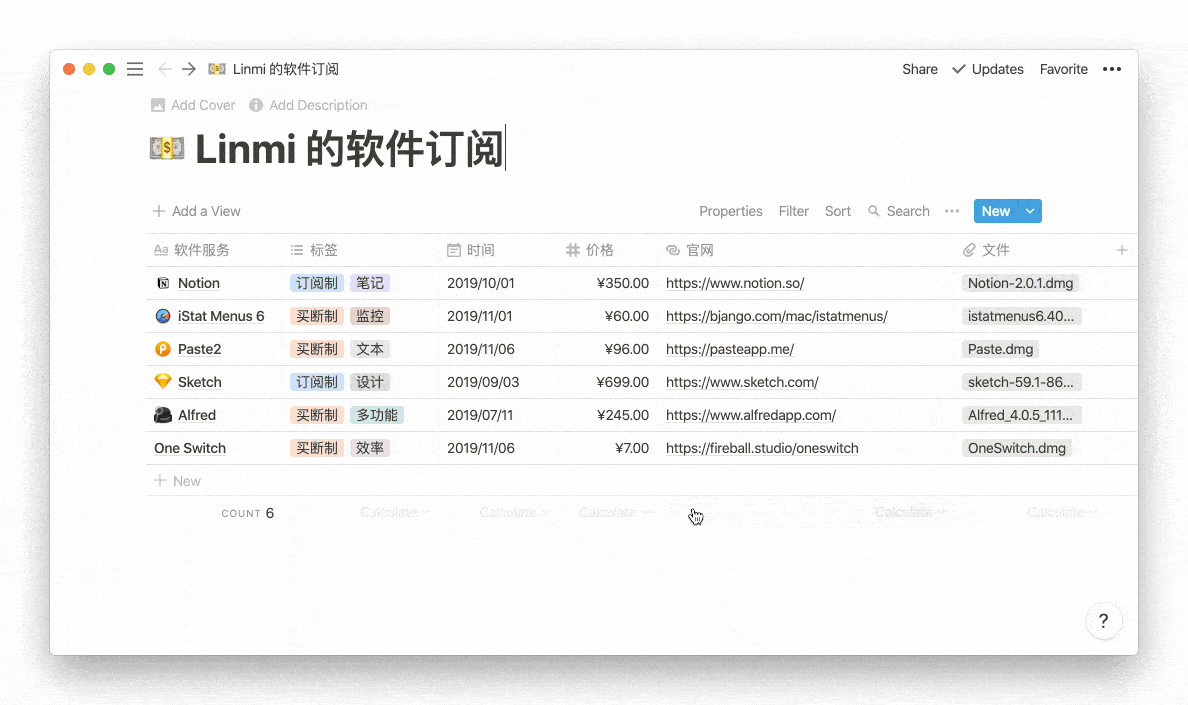The width and height of the screenshot is (1188, 705).
Task: Open Properties in the database toolbar
Action: 731,211
